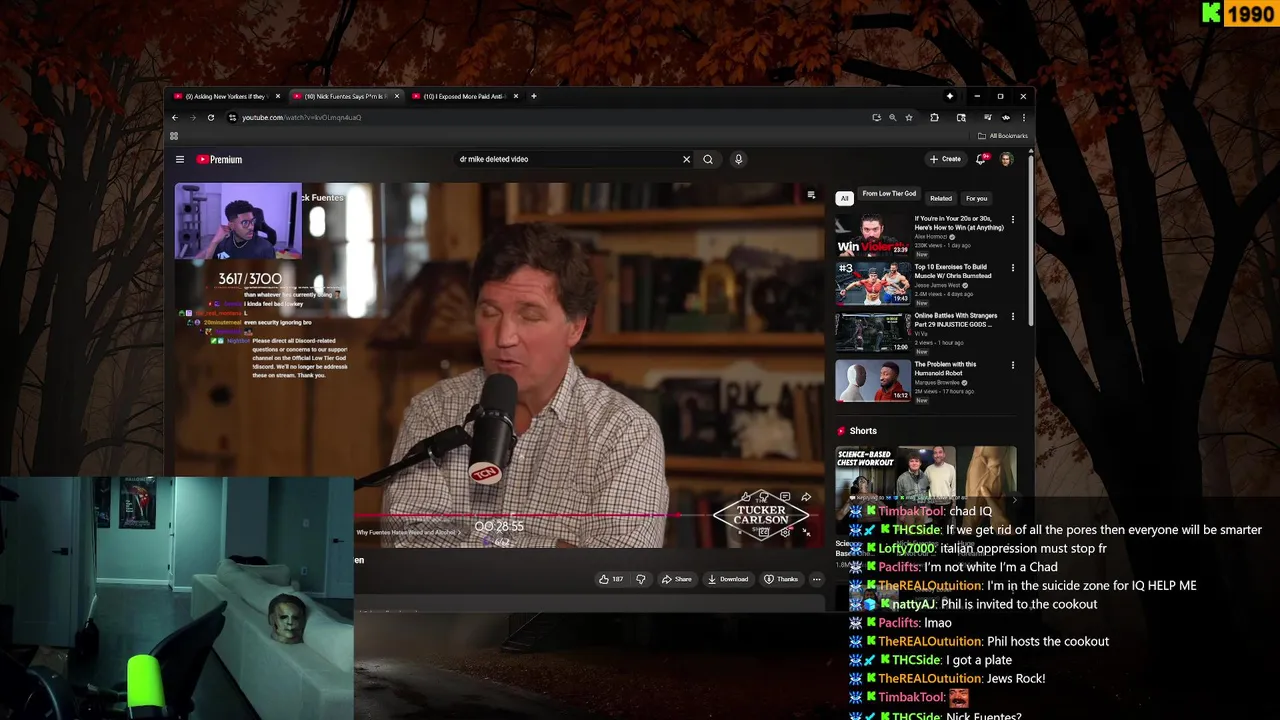Click the Create button

[945, 159]
